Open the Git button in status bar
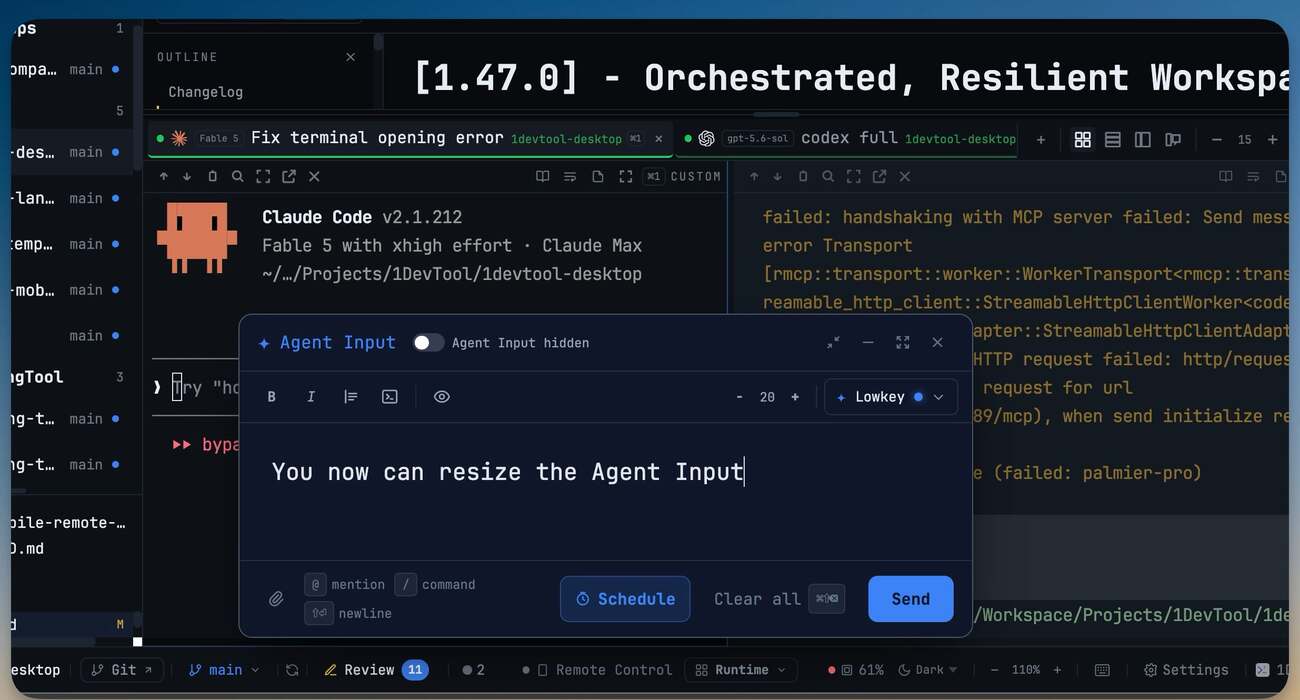Screen dimensions: 1300x700 point(123,670)
